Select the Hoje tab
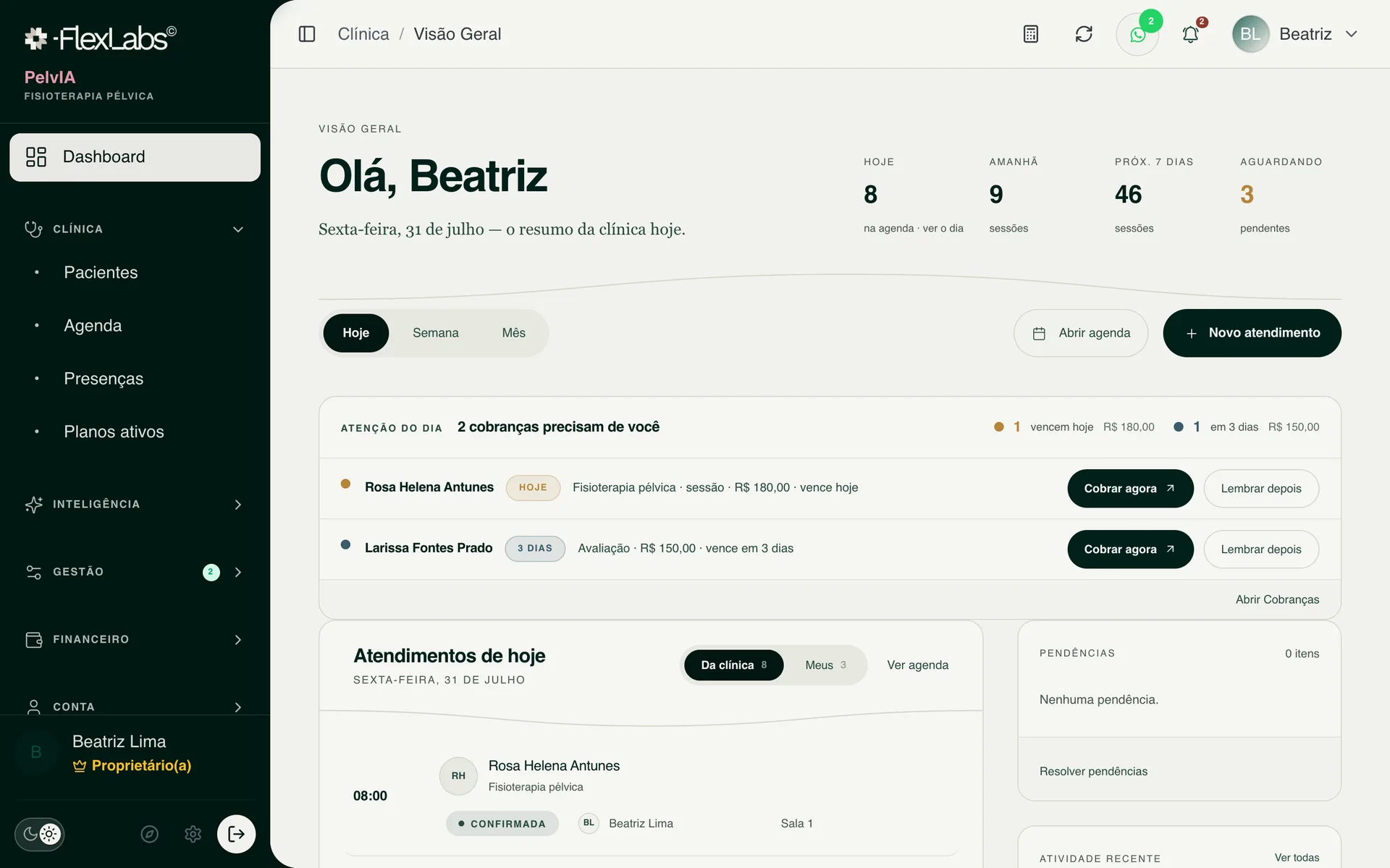The height and width of the screenshot is (868, 1390). click(x=355, y=333)
